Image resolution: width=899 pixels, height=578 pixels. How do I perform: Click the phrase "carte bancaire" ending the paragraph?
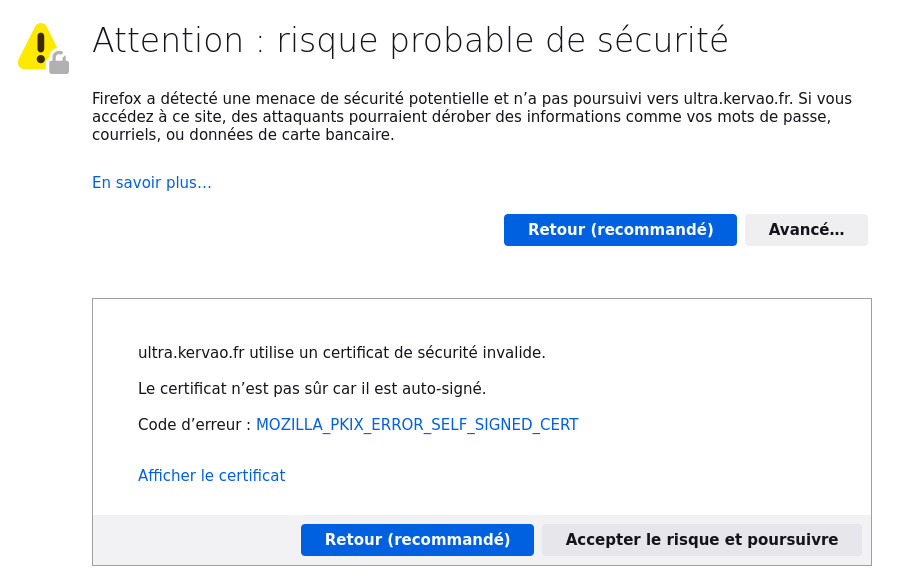[x=342, y=135]
